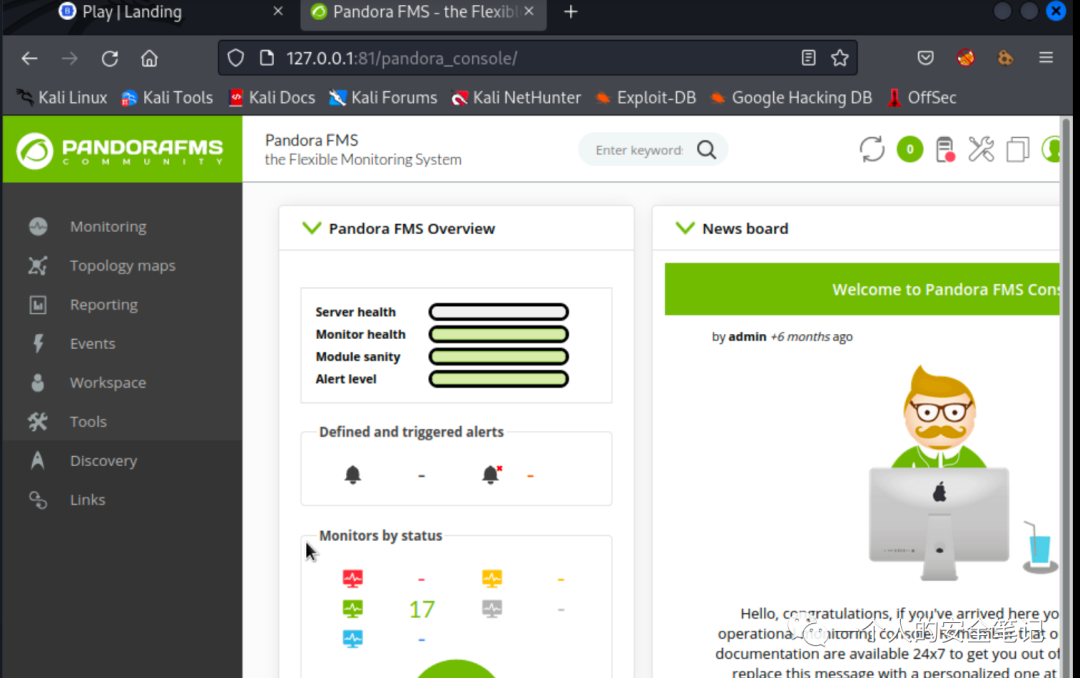The height and width of the screenshot is (678, 1080).
Task: Open the Topology maps sidebar menu
Action: [x=122, y=265]
